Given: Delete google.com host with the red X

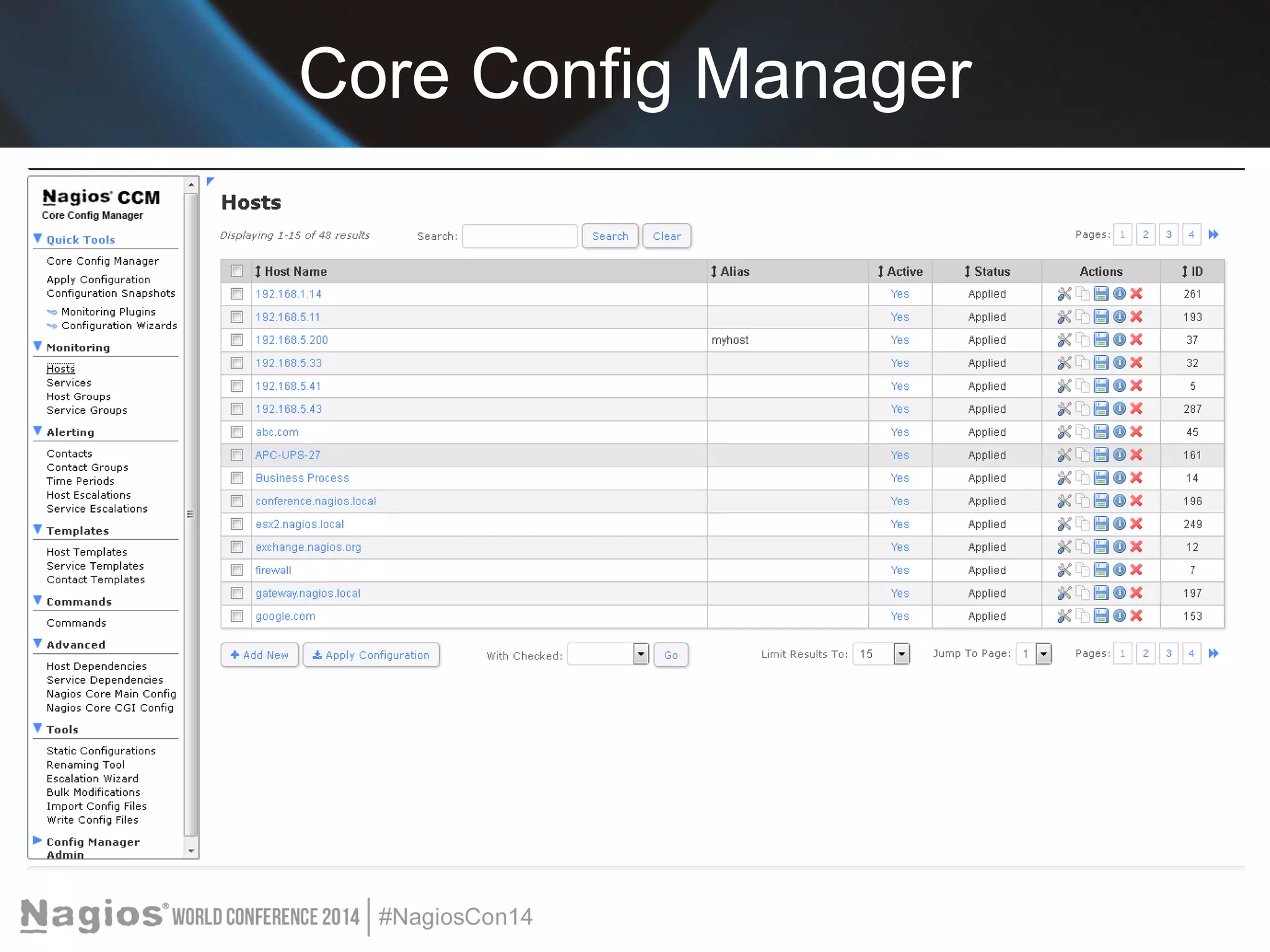Looking at the screenshot, I should 1136,616.
